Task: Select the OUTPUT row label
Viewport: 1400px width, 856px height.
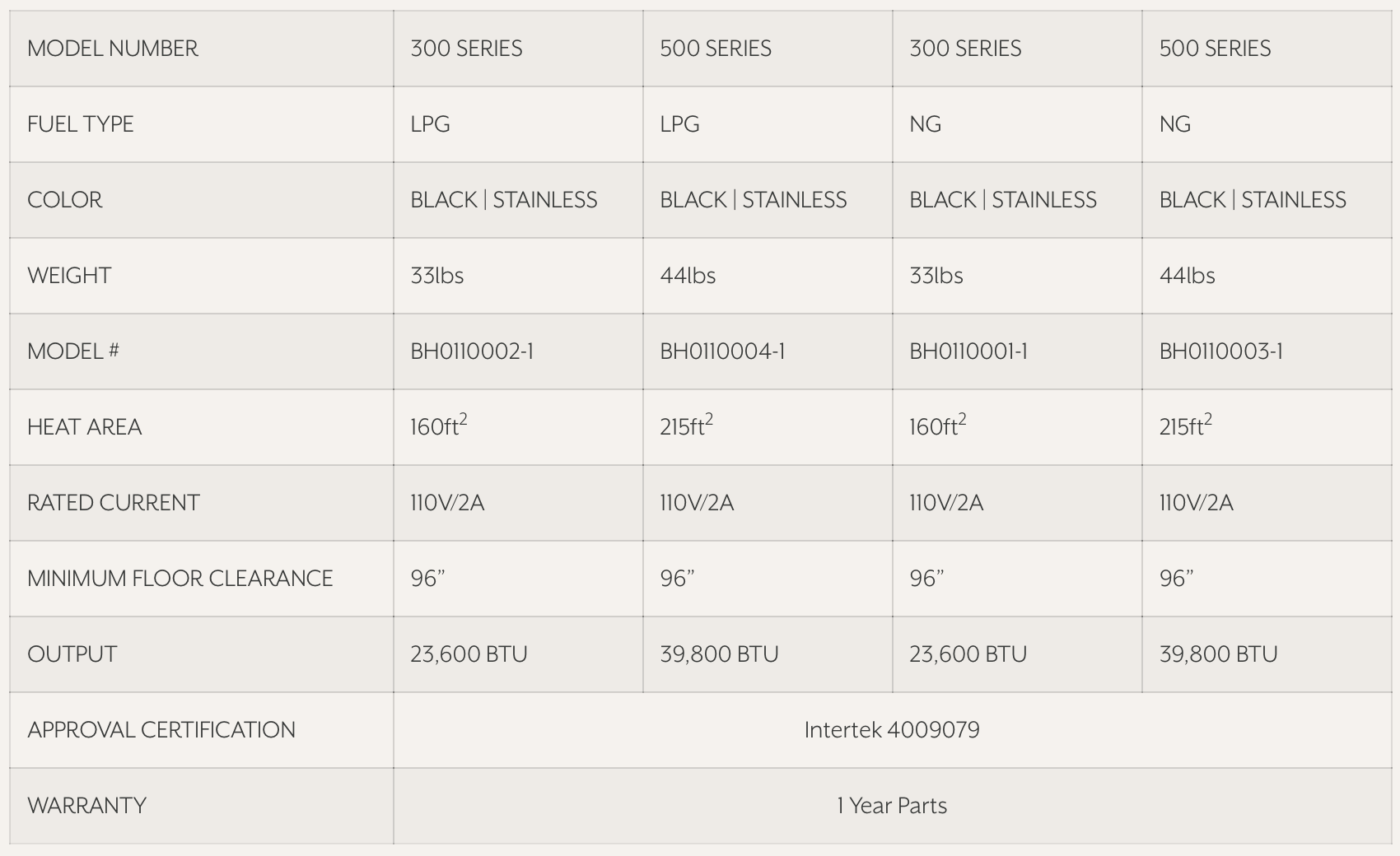Action: [x=72, y=654]
